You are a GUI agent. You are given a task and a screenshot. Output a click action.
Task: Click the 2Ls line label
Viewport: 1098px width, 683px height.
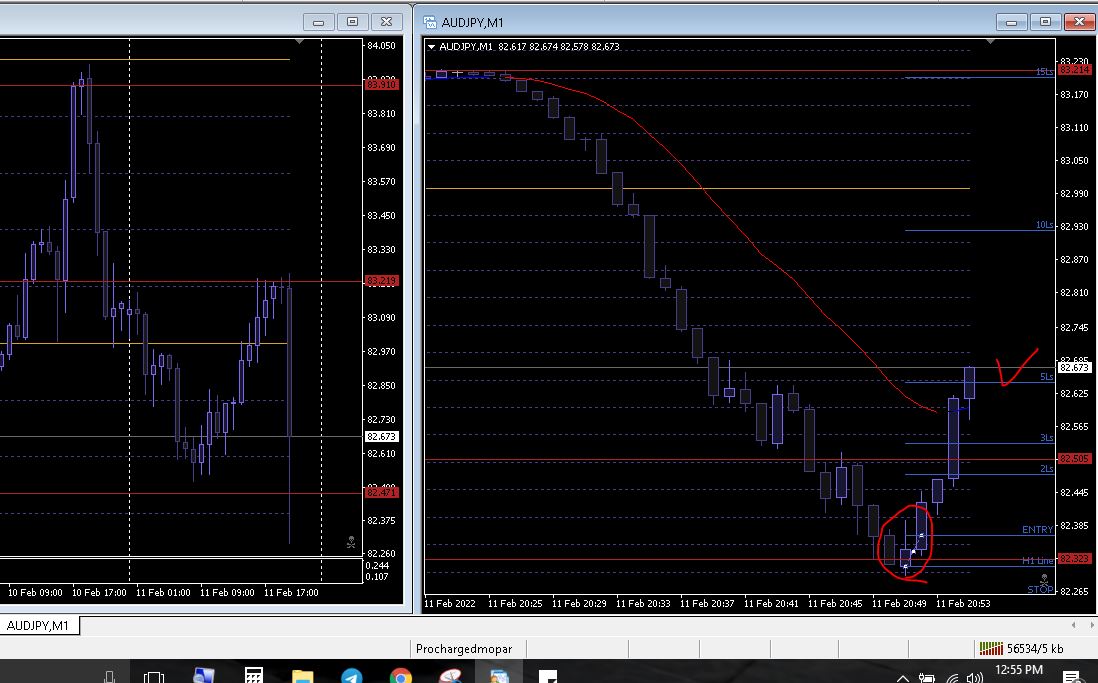[1046, 469]
